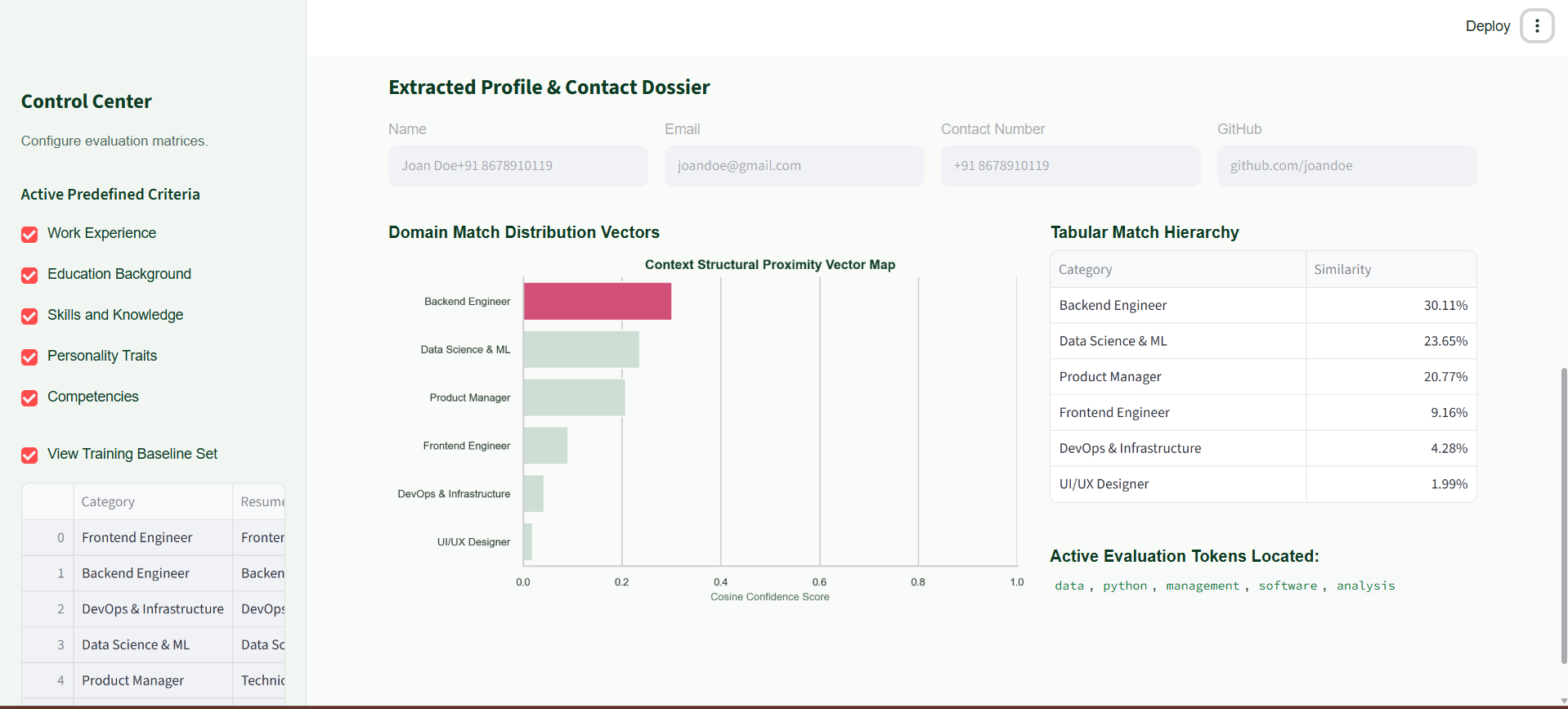Click the GitHub field github.com/joandoe

[x=1347, y=166]
